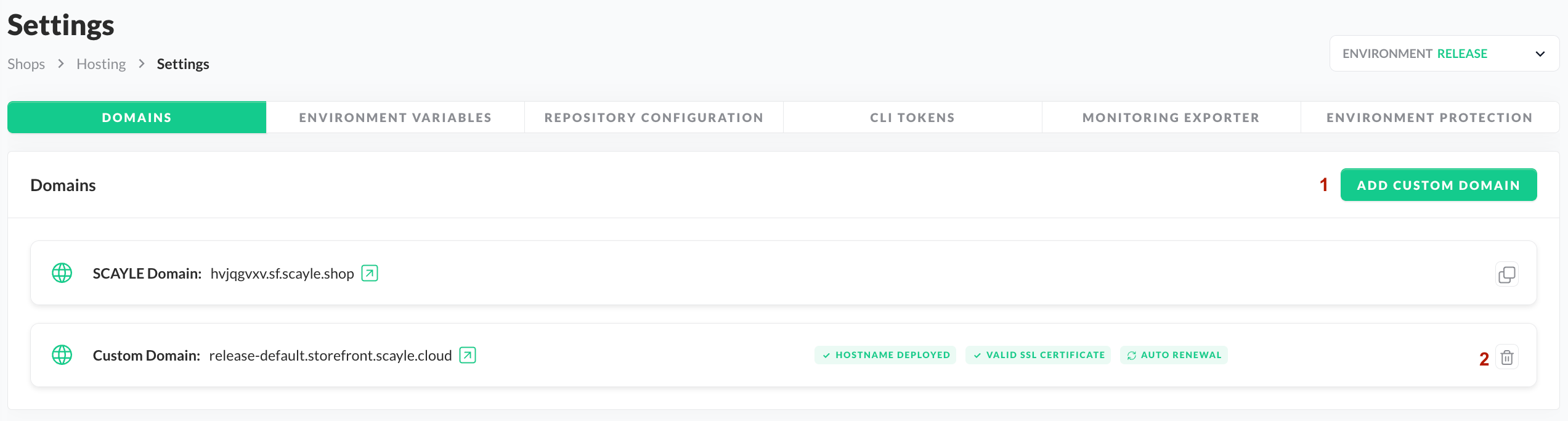
Task: Click globe icon beside SCAYLE Domain
Action: [x=62, y=273]
